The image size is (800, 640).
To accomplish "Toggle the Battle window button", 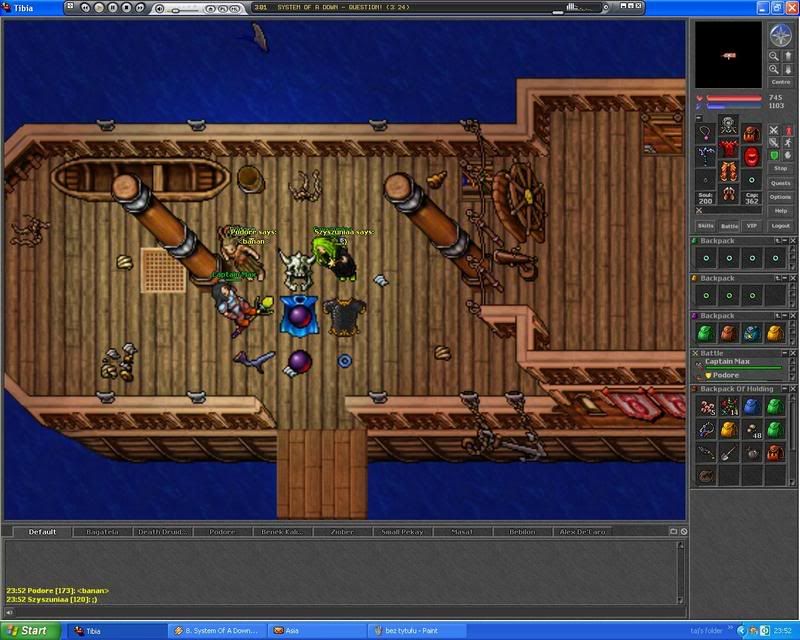I will click(x=729, y=226).
